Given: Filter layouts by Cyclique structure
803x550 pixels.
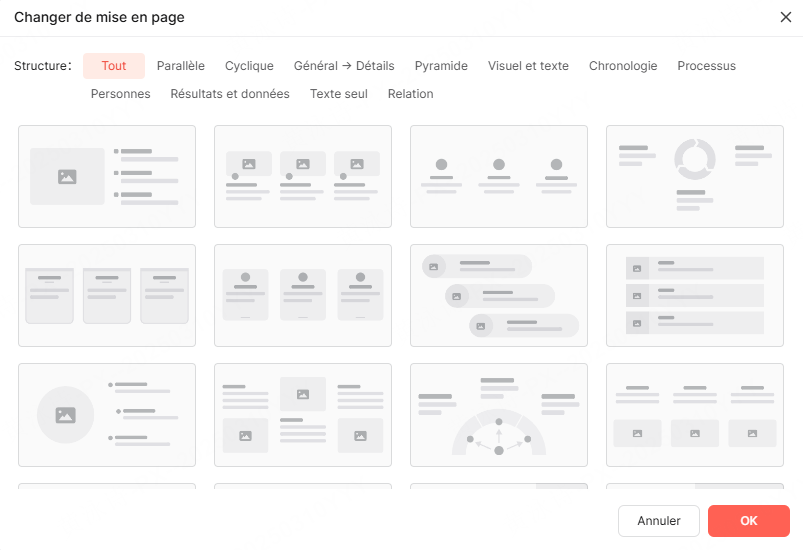Looking at the screenshot, I should click(x=249, y=66).
